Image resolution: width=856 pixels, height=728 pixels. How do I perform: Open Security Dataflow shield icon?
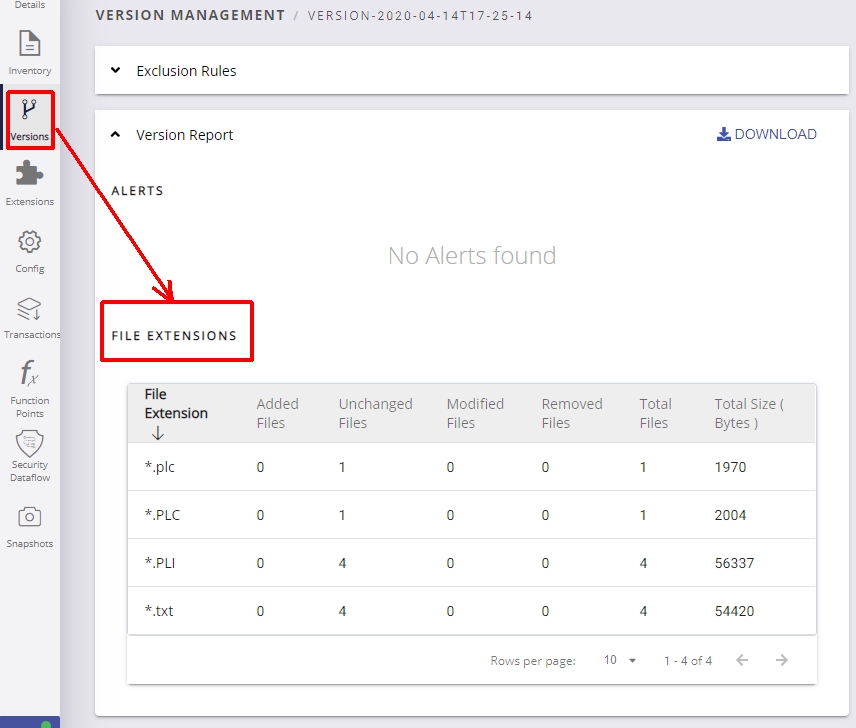click(30, 445)
